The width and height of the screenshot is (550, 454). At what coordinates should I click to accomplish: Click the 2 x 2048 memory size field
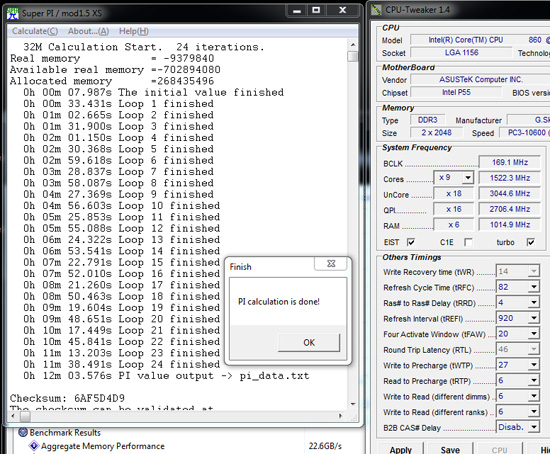436,133
